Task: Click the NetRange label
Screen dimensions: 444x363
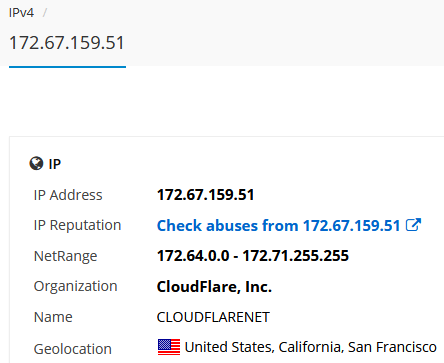Action: pyautogui.click(x=65, y=256)
